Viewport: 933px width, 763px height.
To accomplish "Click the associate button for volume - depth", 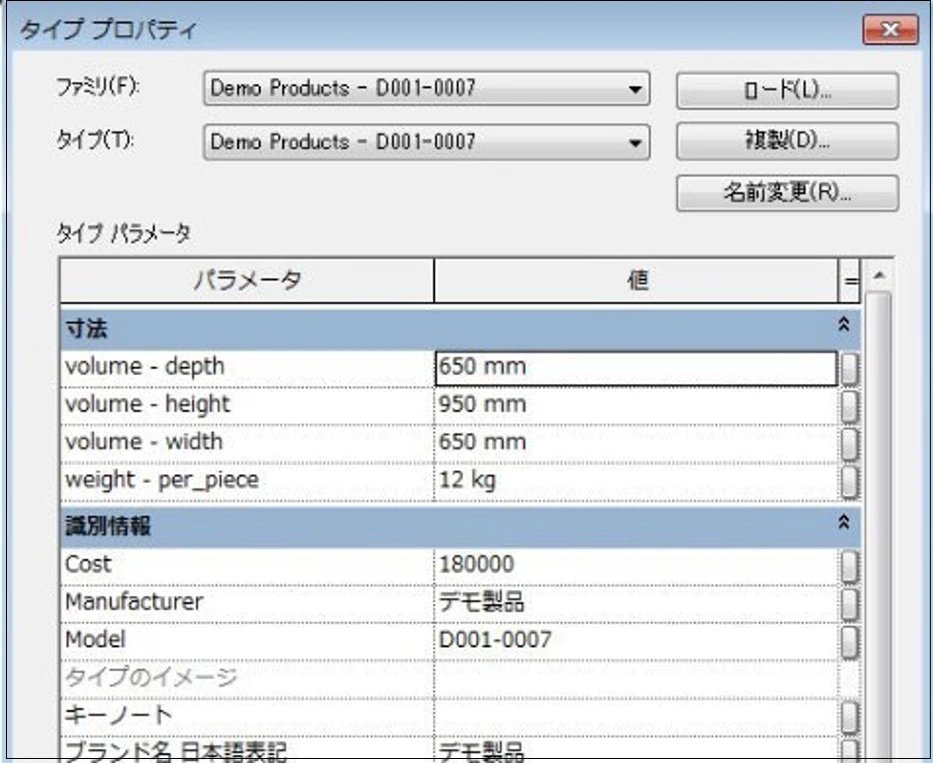I will (850, 369).
